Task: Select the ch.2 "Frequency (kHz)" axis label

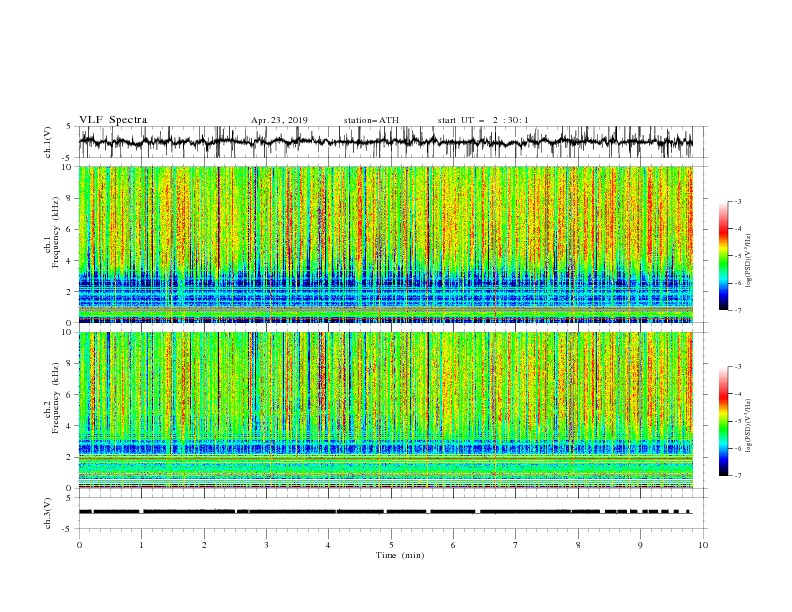Action: 55,398
